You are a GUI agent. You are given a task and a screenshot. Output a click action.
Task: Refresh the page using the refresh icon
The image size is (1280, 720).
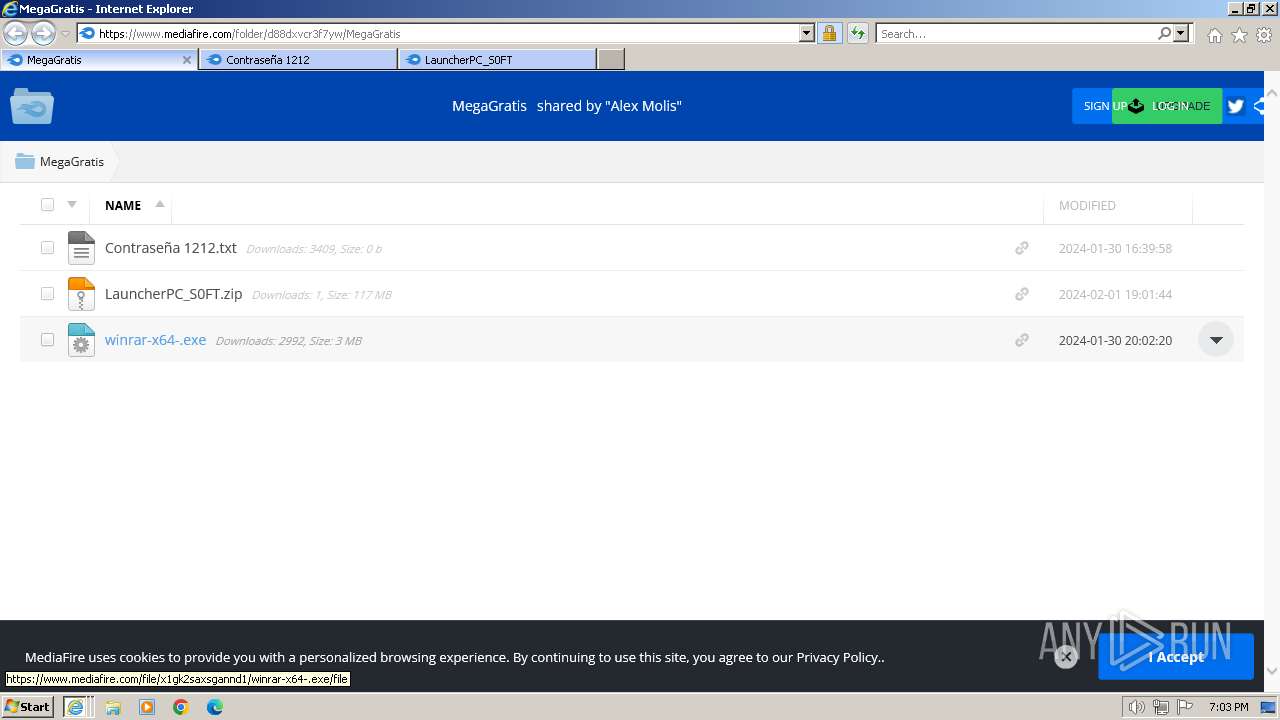(858, 34)
